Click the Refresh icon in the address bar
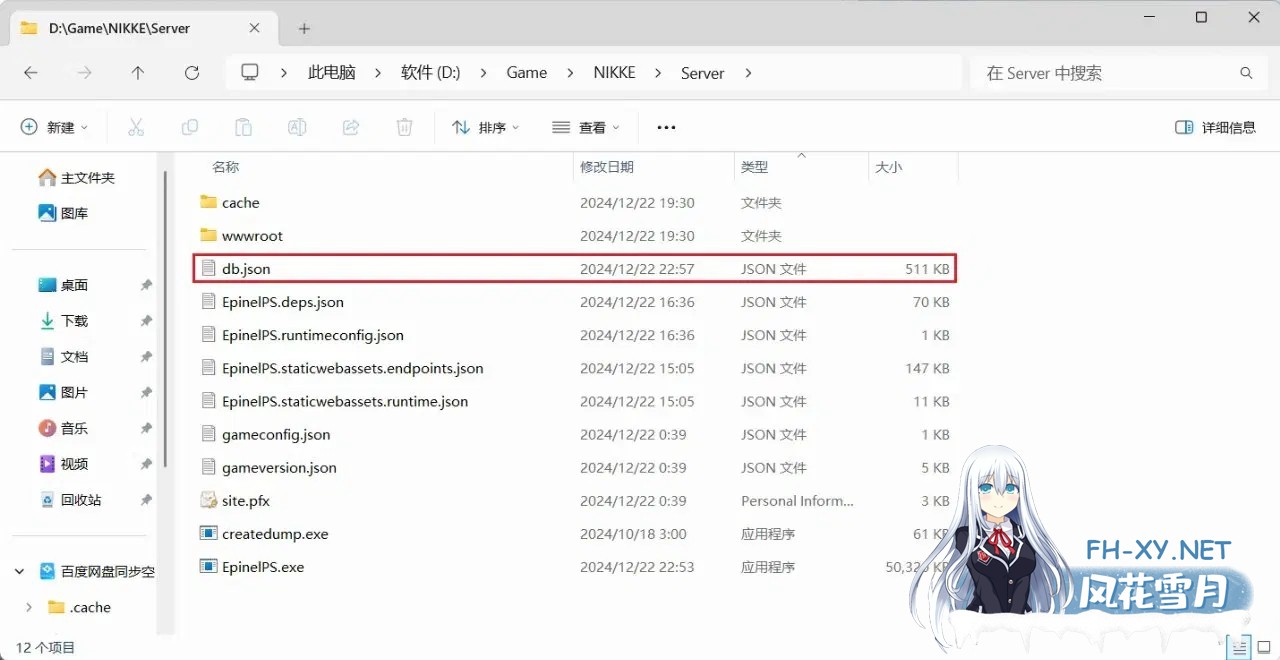 [192, 72]
